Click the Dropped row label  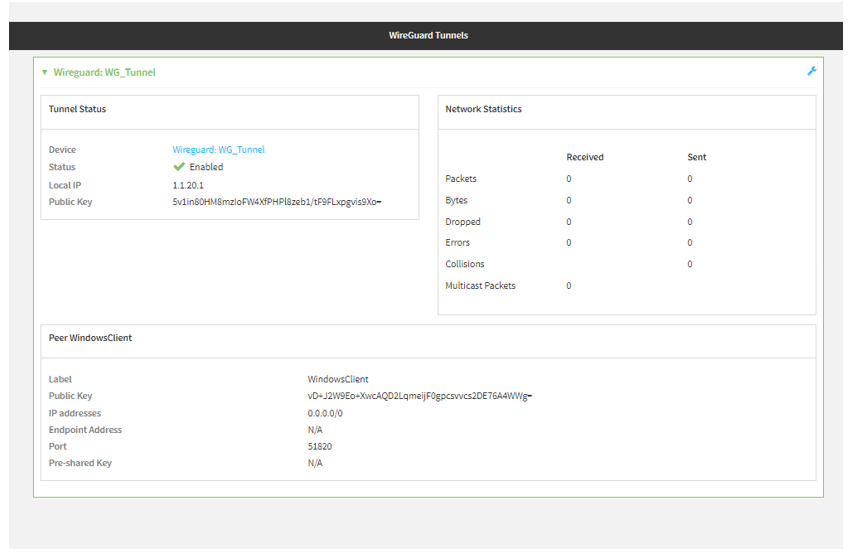coord(463,222)
